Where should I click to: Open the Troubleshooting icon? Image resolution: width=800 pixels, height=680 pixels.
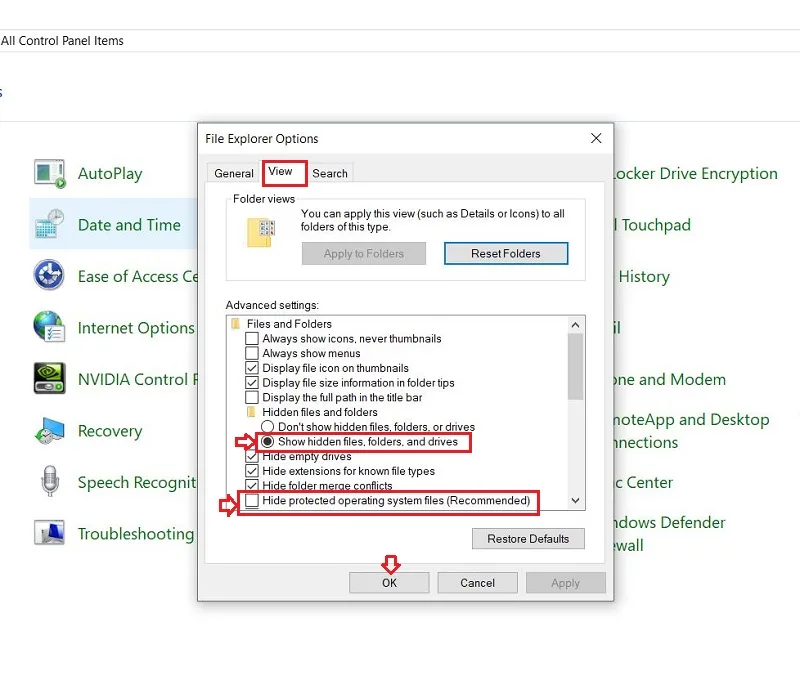[49, 533]
